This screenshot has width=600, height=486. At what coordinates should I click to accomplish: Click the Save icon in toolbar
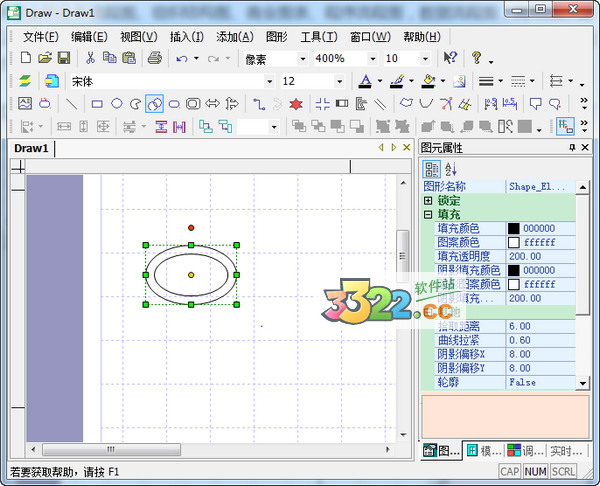pyautogui.click(x=63, y=59)
